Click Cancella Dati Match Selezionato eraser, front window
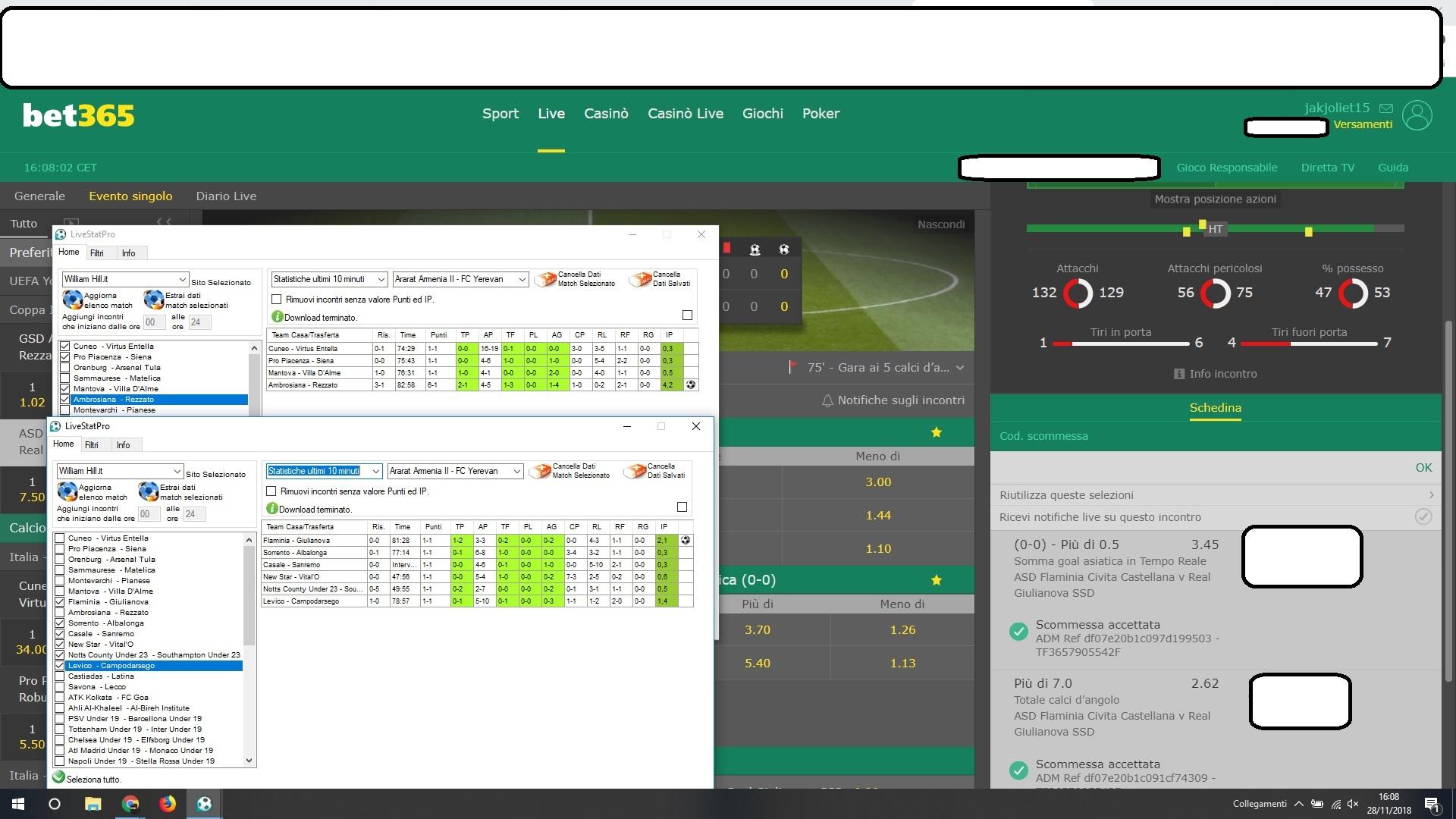Screen dimensions: 1456x819 point(540,471)
